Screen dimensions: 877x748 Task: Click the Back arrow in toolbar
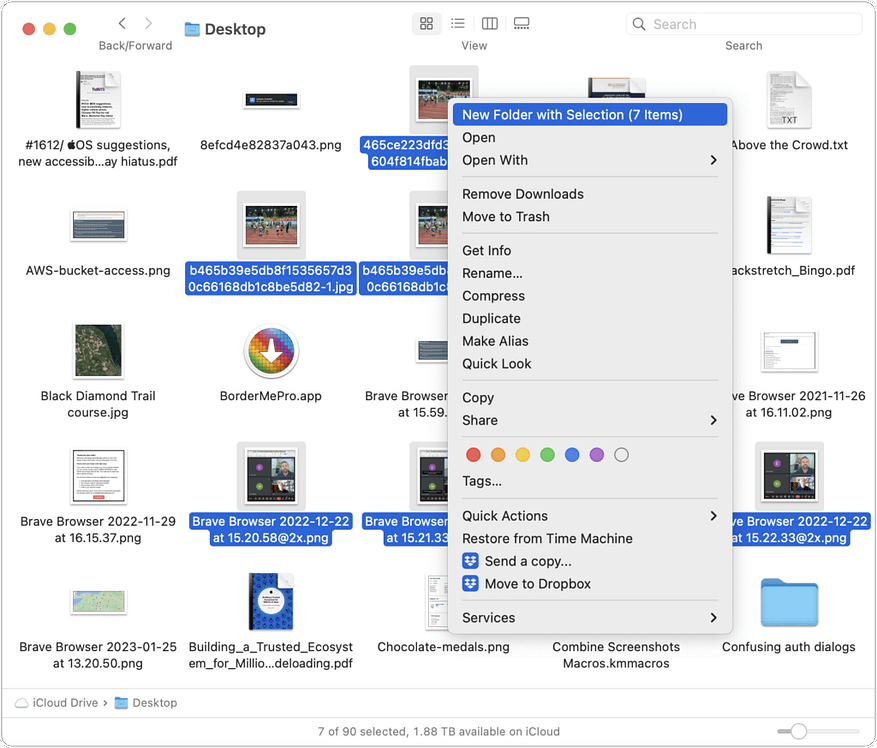(122, 23)
